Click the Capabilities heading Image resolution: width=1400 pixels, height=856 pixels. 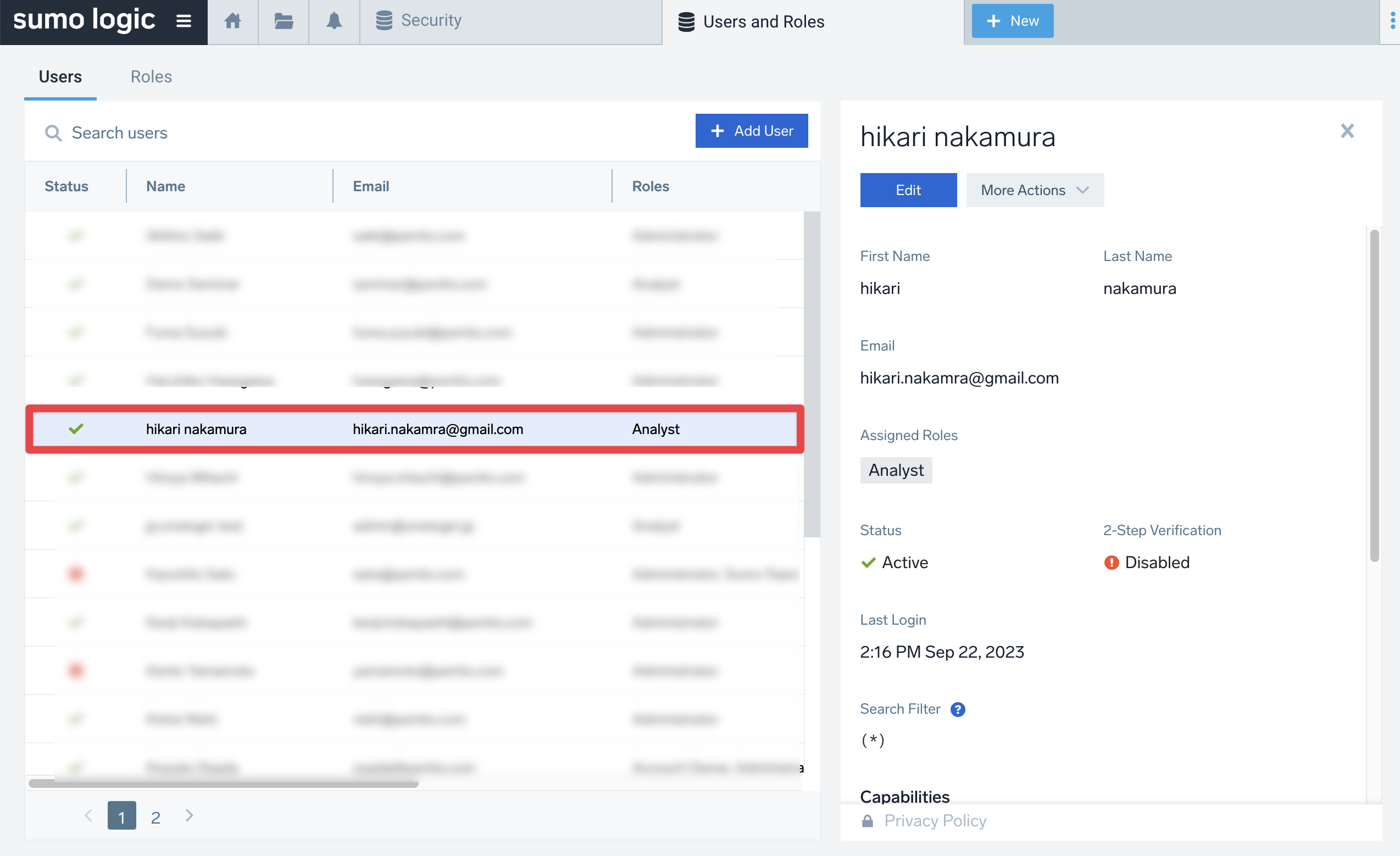point(904,796)
